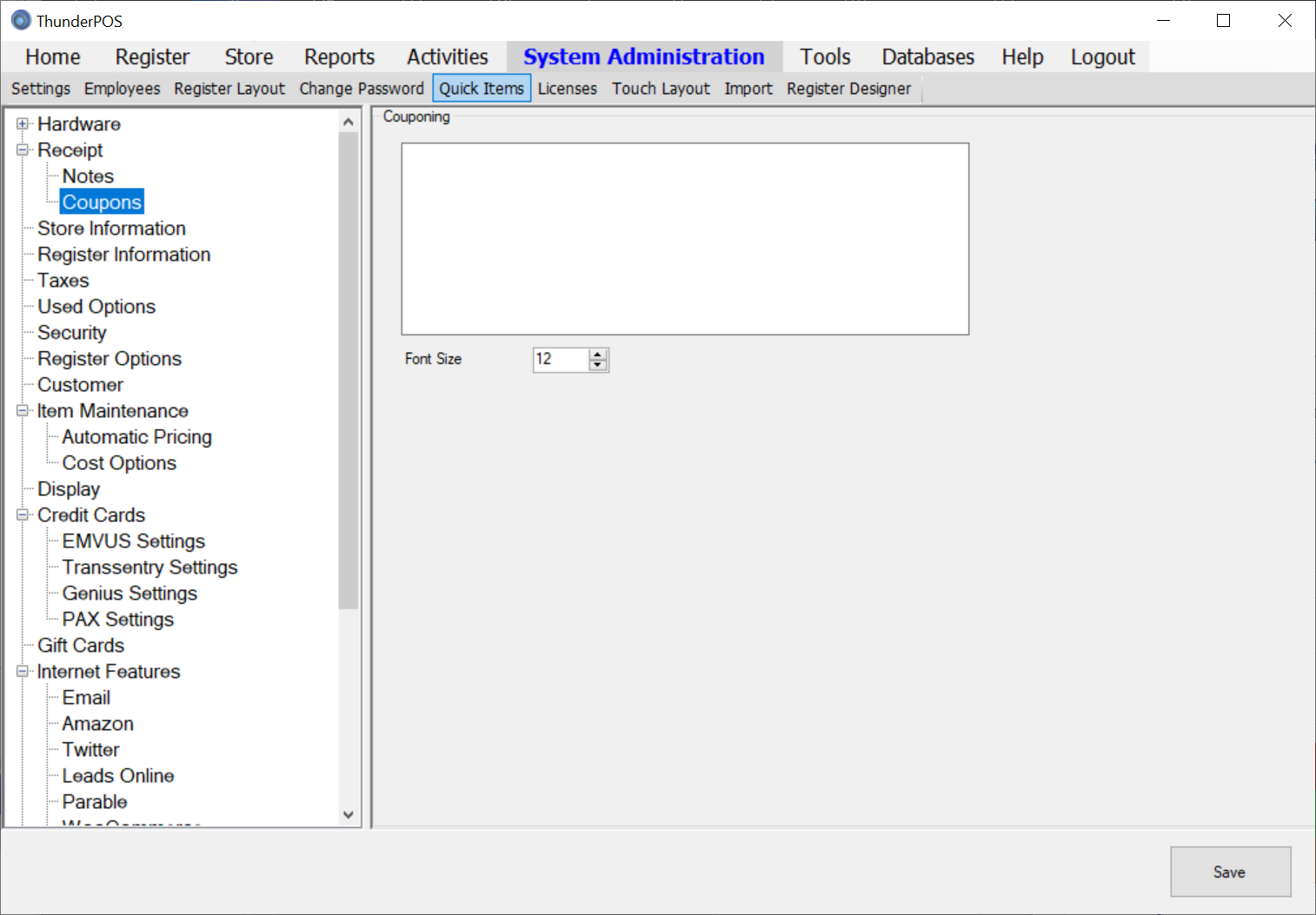Viewport: 1316px width, 915px height.
Task: Select Taxes in settings tree
Action: click(63, 281)
